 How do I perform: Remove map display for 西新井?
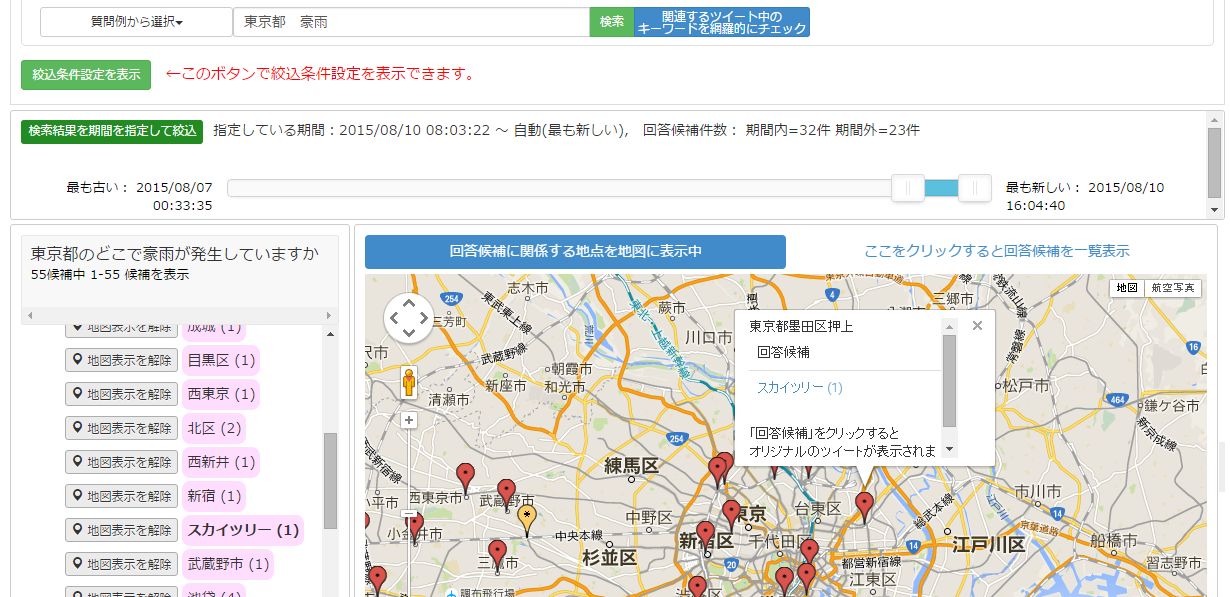click(x=122, y=462)
